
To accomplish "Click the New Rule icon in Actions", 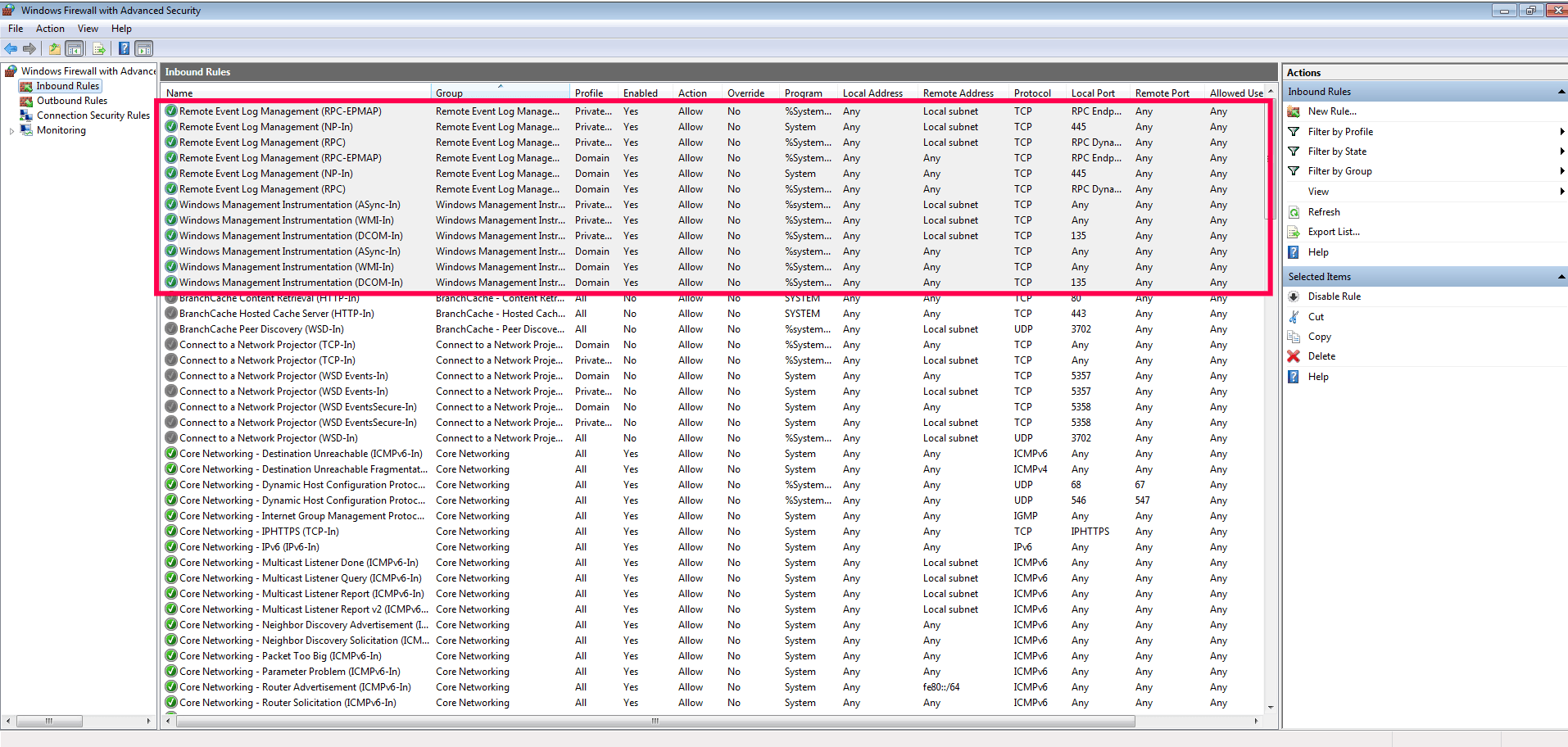I will coord(1294,111).
